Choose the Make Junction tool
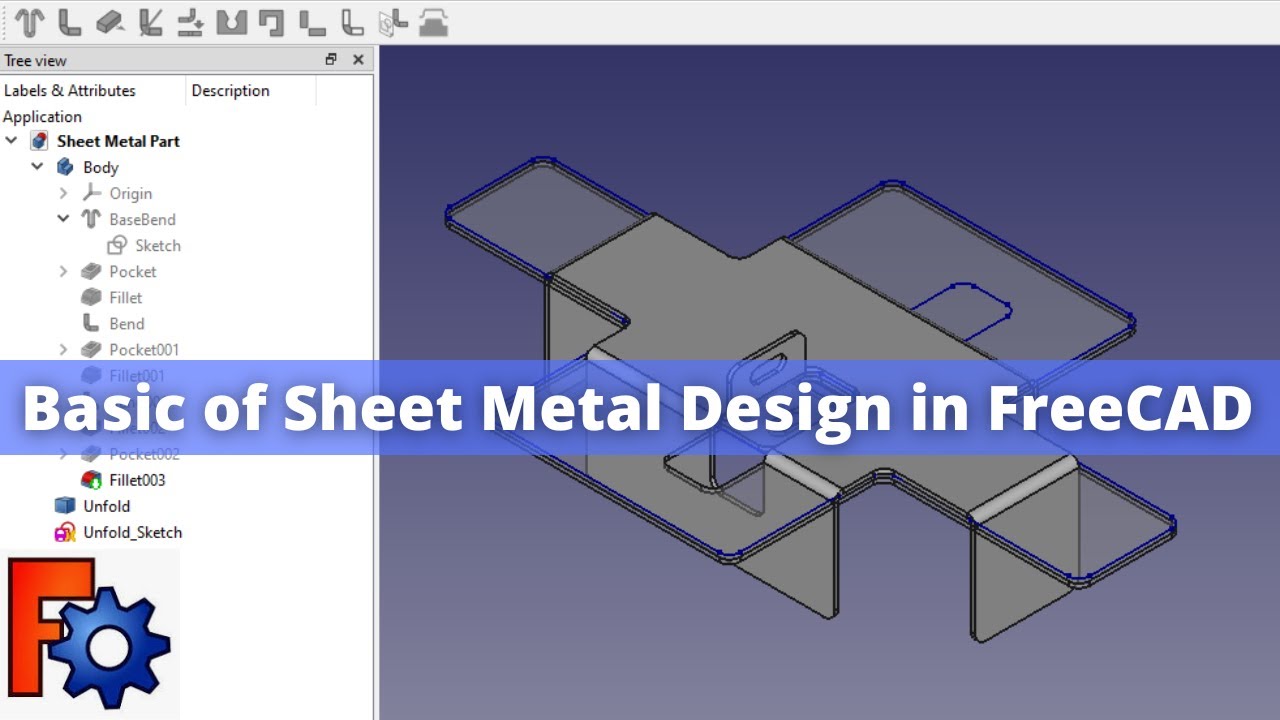 coord(312,21)
